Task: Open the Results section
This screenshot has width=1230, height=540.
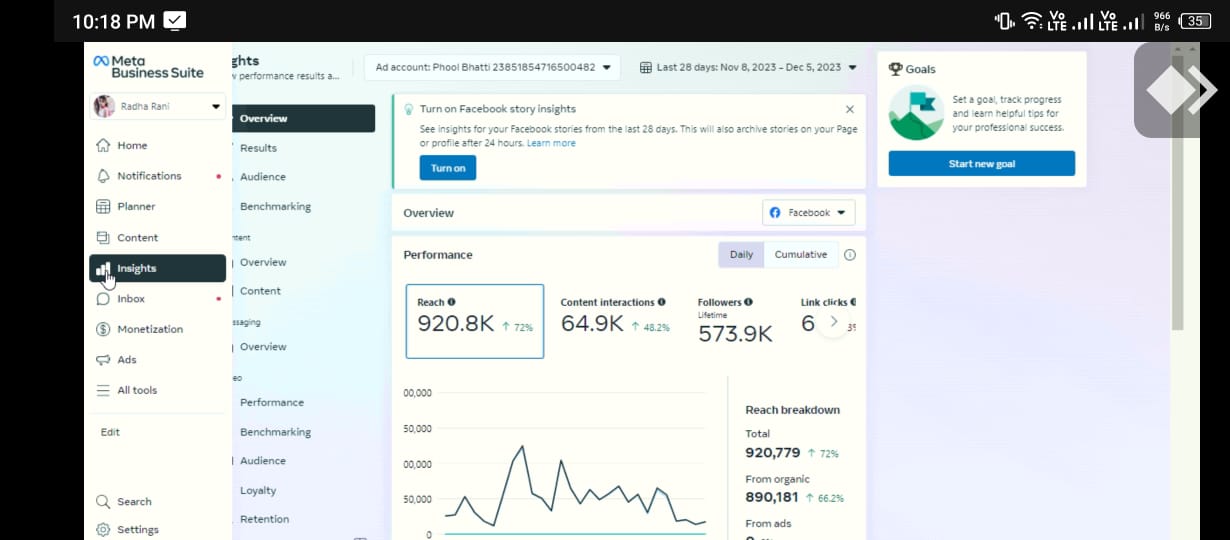Action: click(258, 148)
